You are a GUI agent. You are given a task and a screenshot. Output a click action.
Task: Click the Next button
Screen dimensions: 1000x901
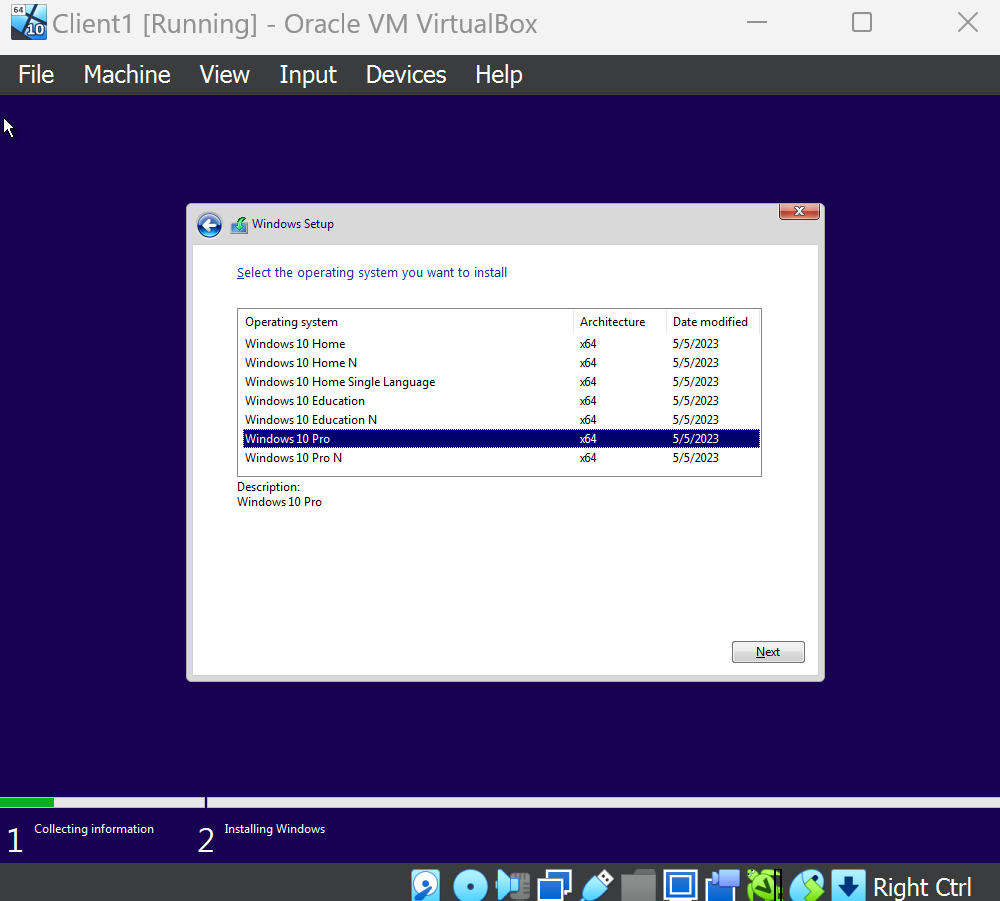click(768, 652)
